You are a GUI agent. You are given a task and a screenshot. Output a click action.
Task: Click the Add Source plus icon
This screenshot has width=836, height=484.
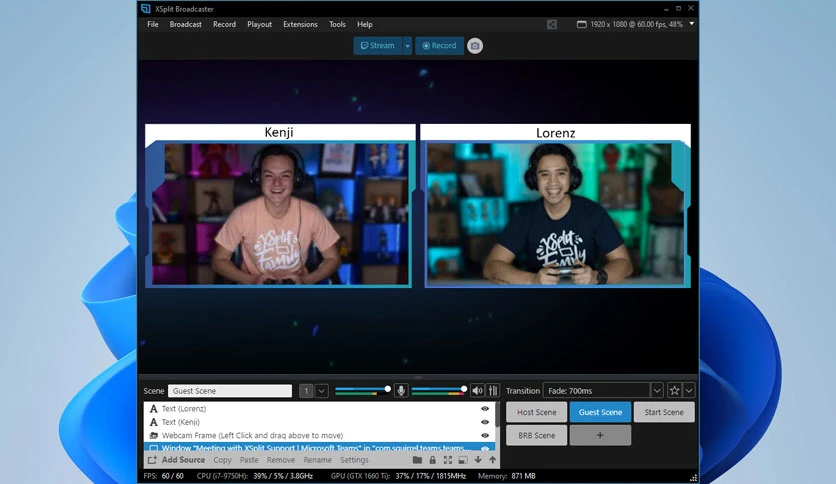click(152, 459)
